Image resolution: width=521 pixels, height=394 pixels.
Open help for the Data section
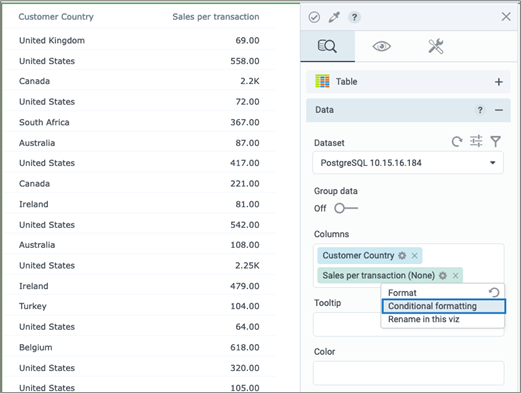click(480, 110)
